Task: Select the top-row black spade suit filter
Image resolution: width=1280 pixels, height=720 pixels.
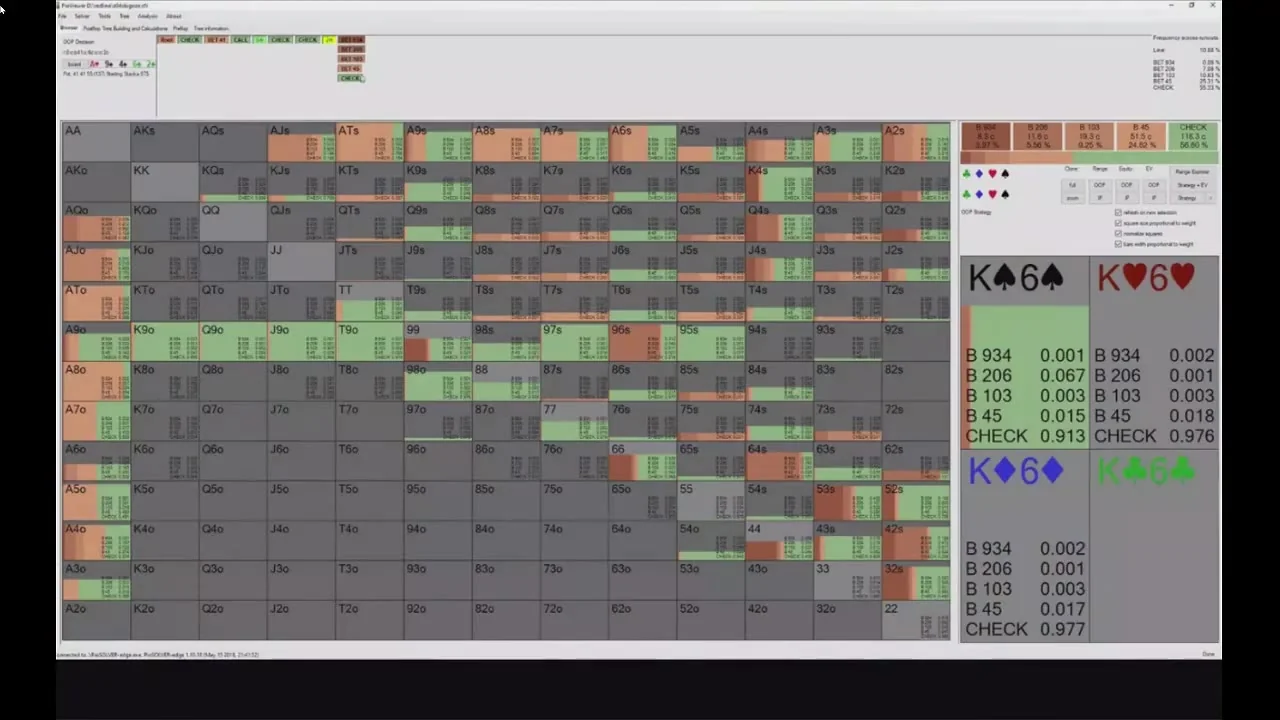Action: pos(1005,174)
